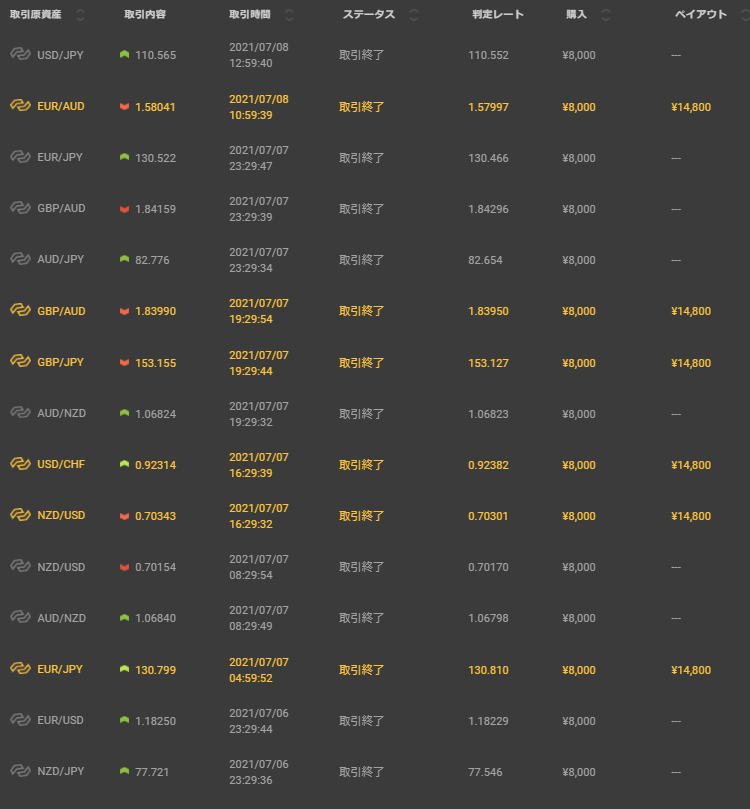Screen dimensions: 750x809
Task: Click the NZD/JPY asset icon
Action: coord(20,771)
